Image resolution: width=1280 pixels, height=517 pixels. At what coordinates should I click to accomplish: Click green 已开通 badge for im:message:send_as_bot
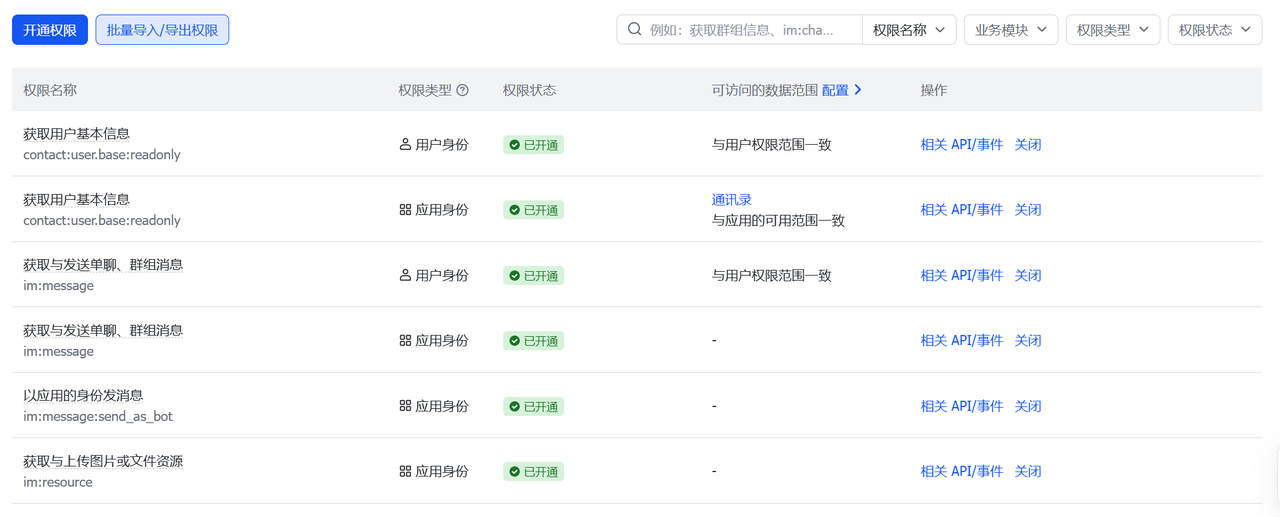(533, 406)
